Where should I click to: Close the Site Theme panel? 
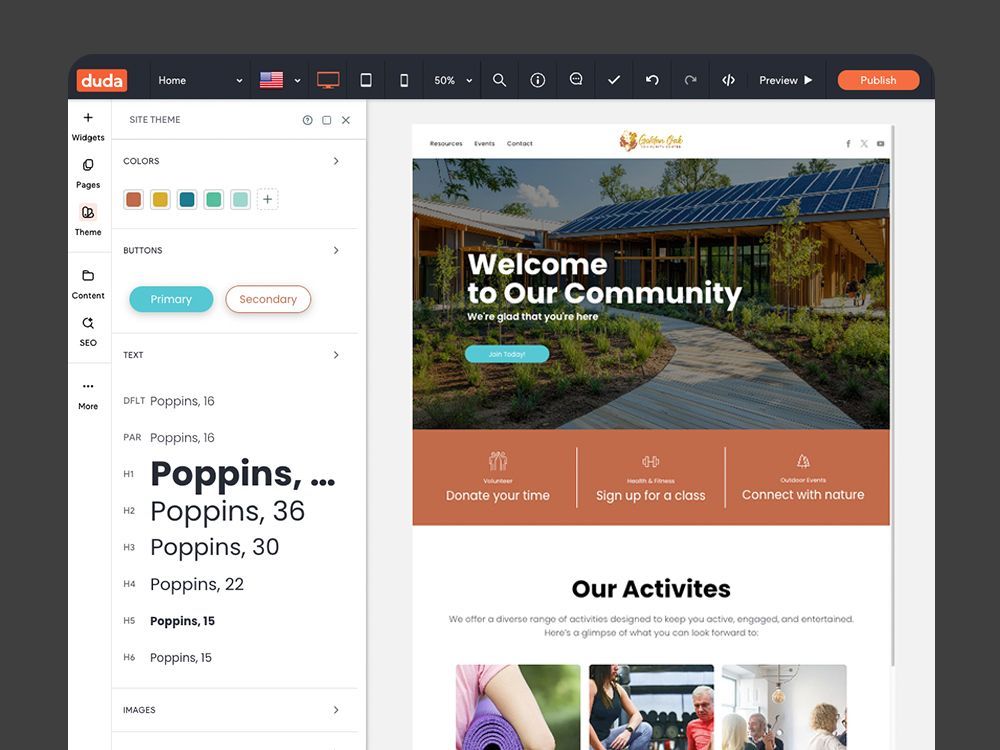[x=346, y=120]
